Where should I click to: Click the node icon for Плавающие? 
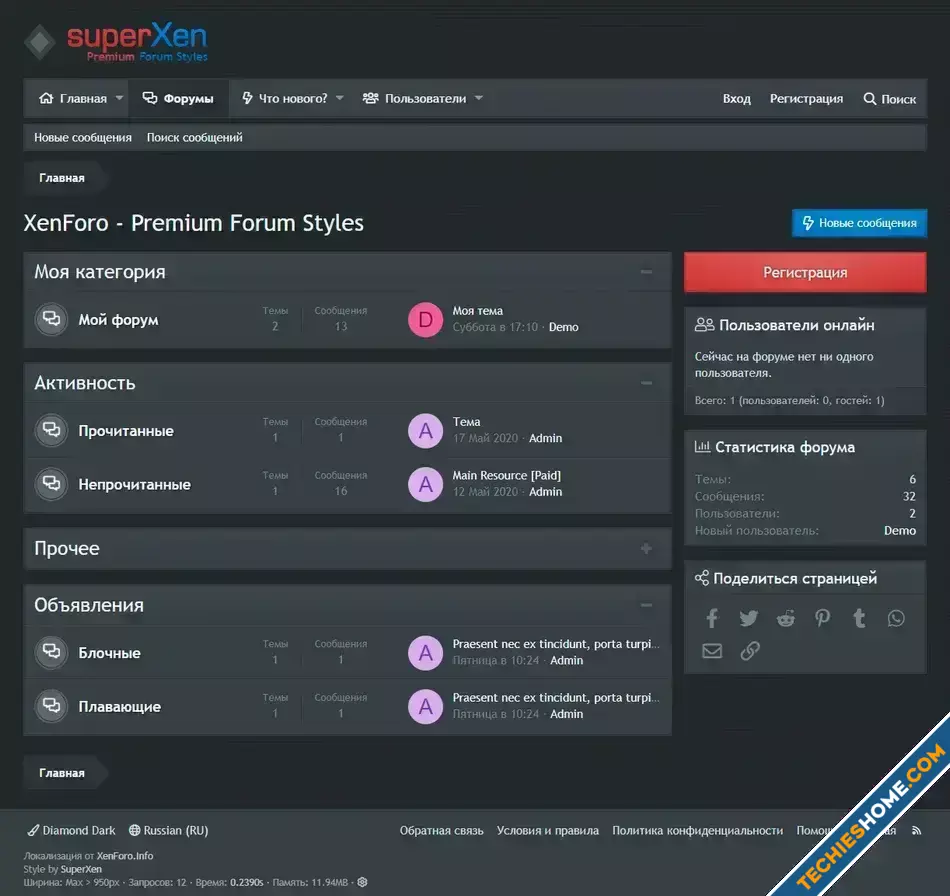pos(51,706)
